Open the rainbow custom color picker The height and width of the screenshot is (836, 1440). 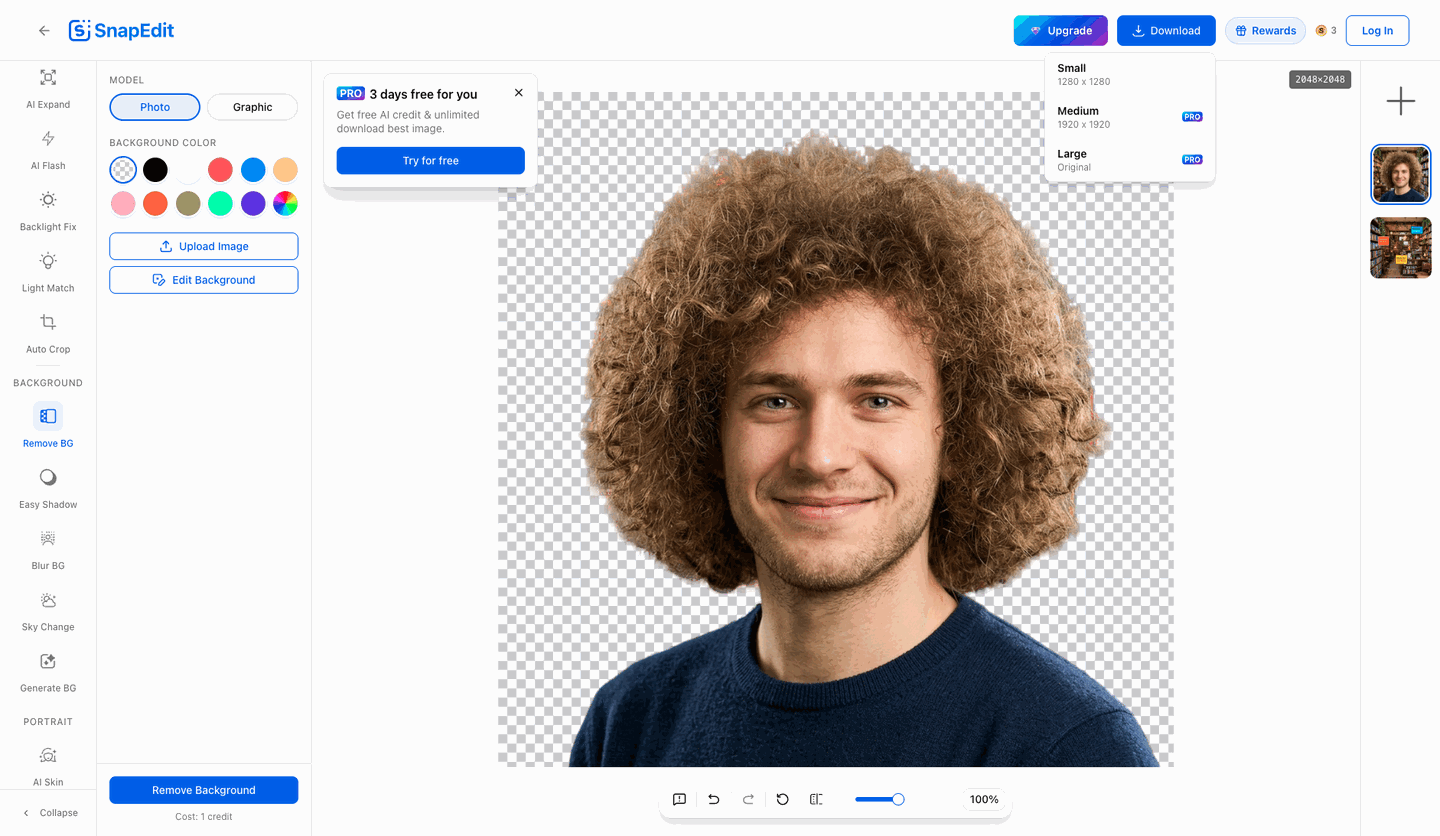(285, 204)
